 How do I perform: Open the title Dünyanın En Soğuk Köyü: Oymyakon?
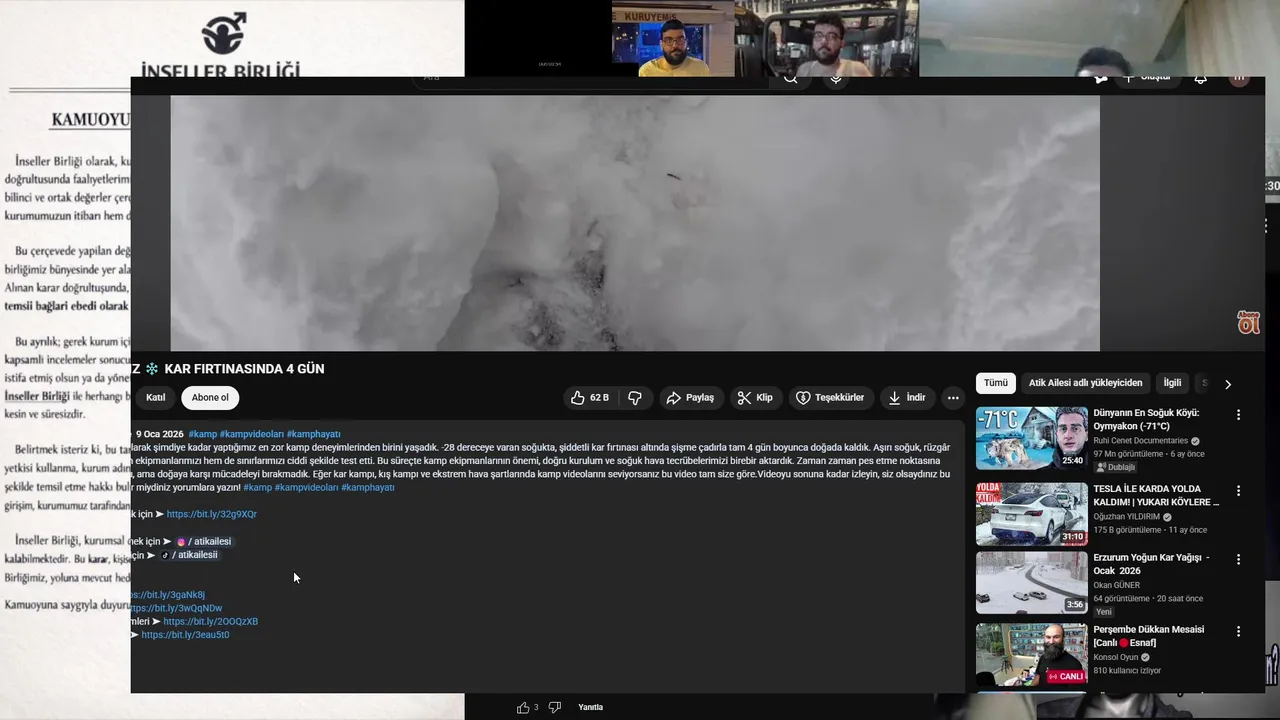(x=1146, y=419)
